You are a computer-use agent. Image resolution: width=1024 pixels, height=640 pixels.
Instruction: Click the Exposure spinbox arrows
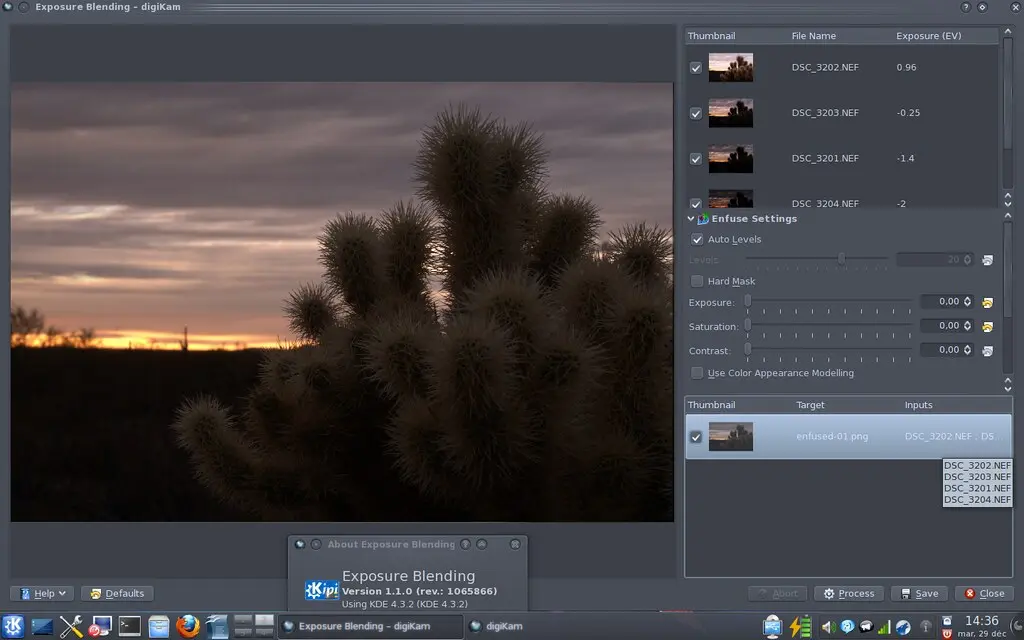(x=968, y=302)
